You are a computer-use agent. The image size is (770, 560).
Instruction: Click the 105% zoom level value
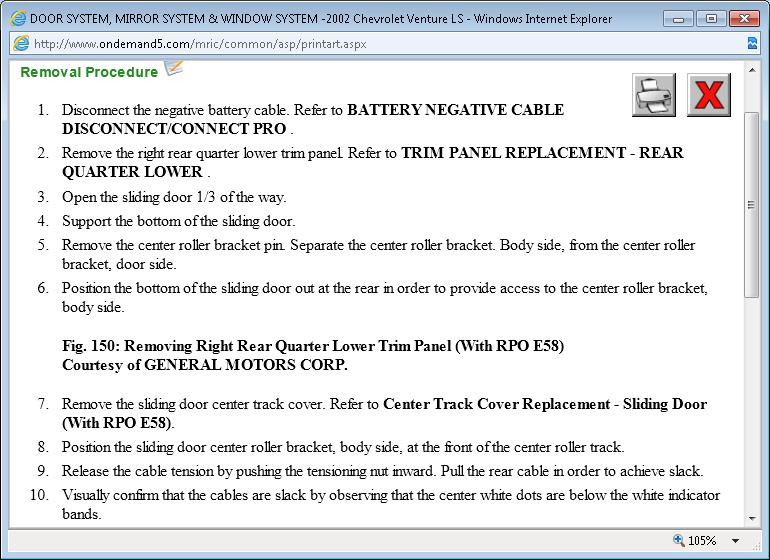click(x=702, y=540)
